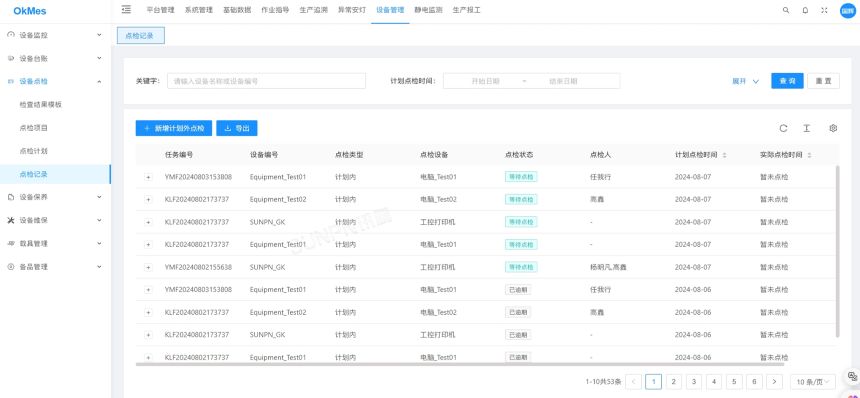The image size is (860, 398).
Task: Collapse the 设备点检 sidebar menu
Action: pos(99,81)
